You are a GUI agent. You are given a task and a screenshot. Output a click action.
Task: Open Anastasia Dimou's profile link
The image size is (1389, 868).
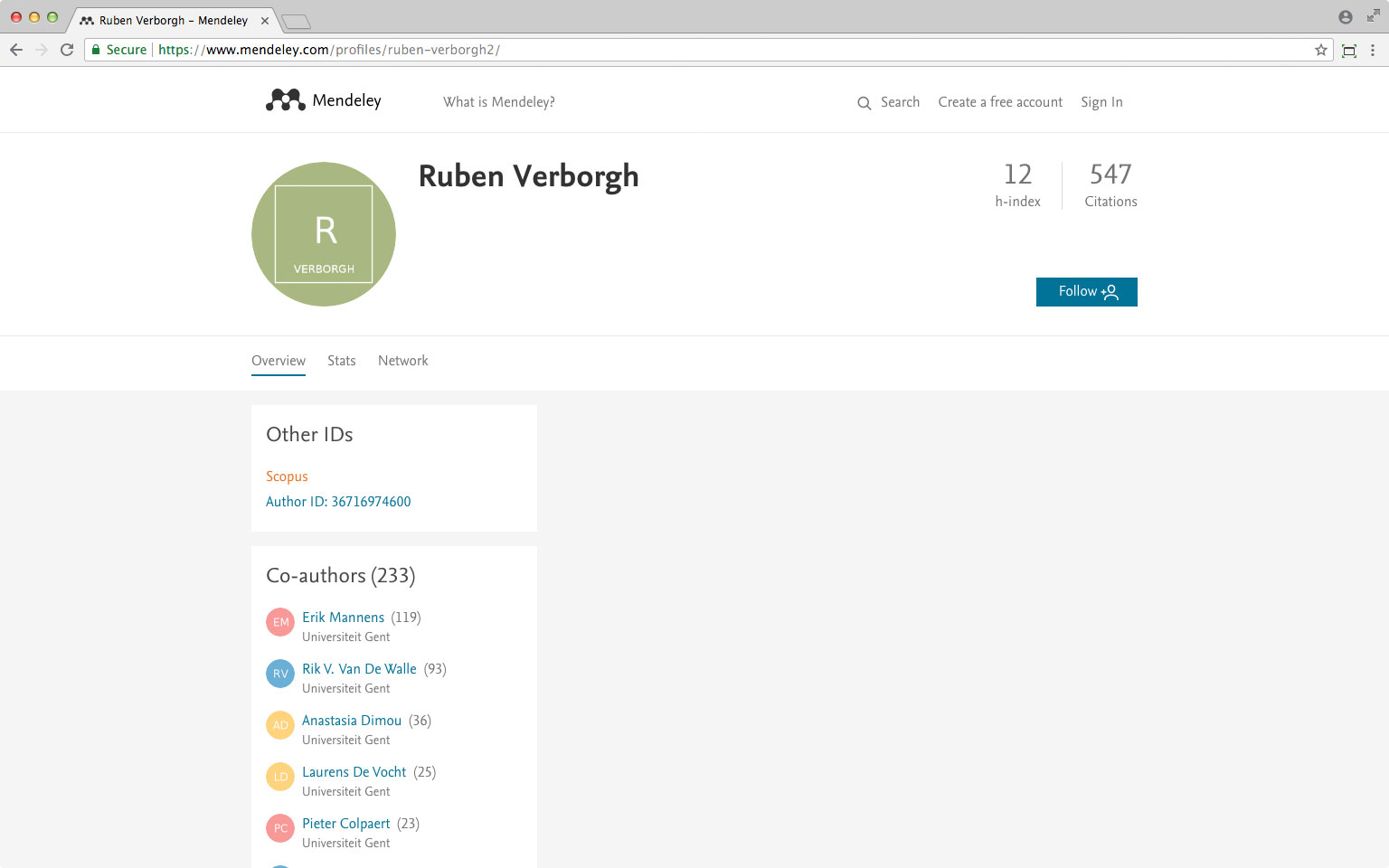[x=352, y=721]
